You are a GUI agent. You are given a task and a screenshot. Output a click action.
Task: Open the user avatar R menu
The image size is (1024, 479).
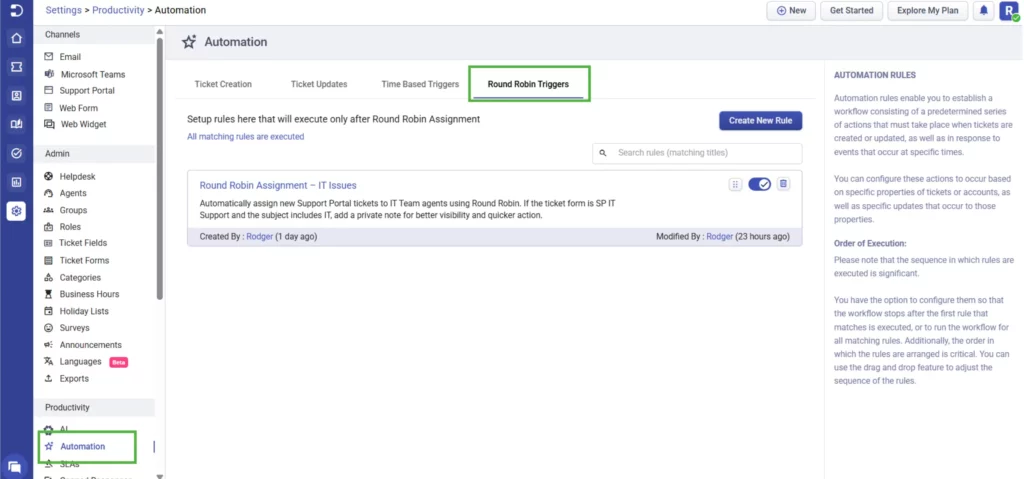pyautogui.click(x=1008, y=10)
